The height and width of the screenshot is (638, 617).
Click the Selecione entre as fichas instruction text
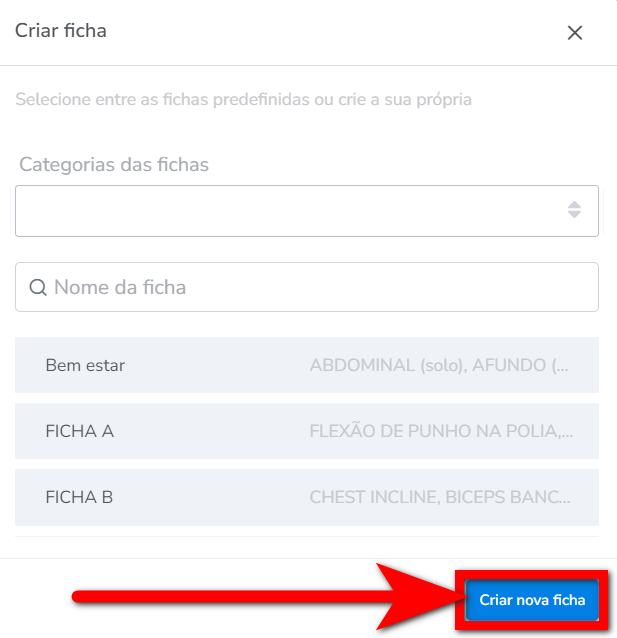(x=243, y=100)
